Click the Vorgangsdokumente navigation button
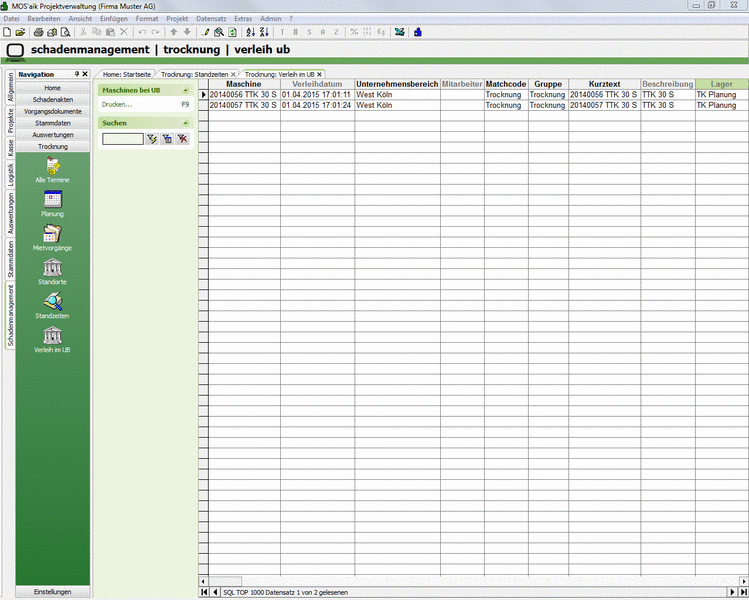The image size is (749, 600). 53,111
